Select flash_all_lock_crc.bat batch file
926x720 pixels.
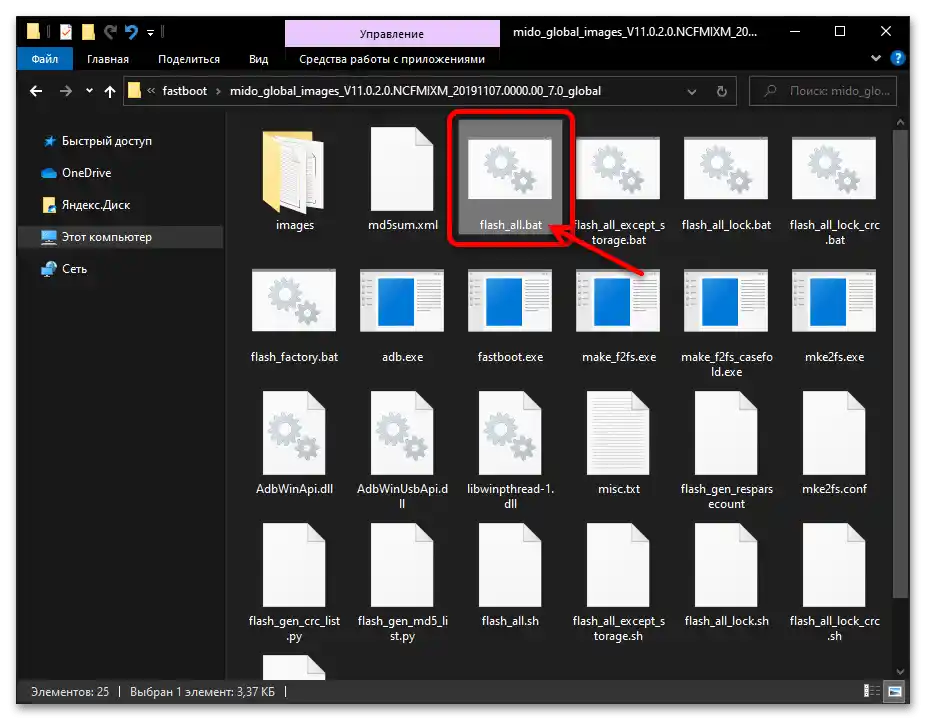point(834,189)
